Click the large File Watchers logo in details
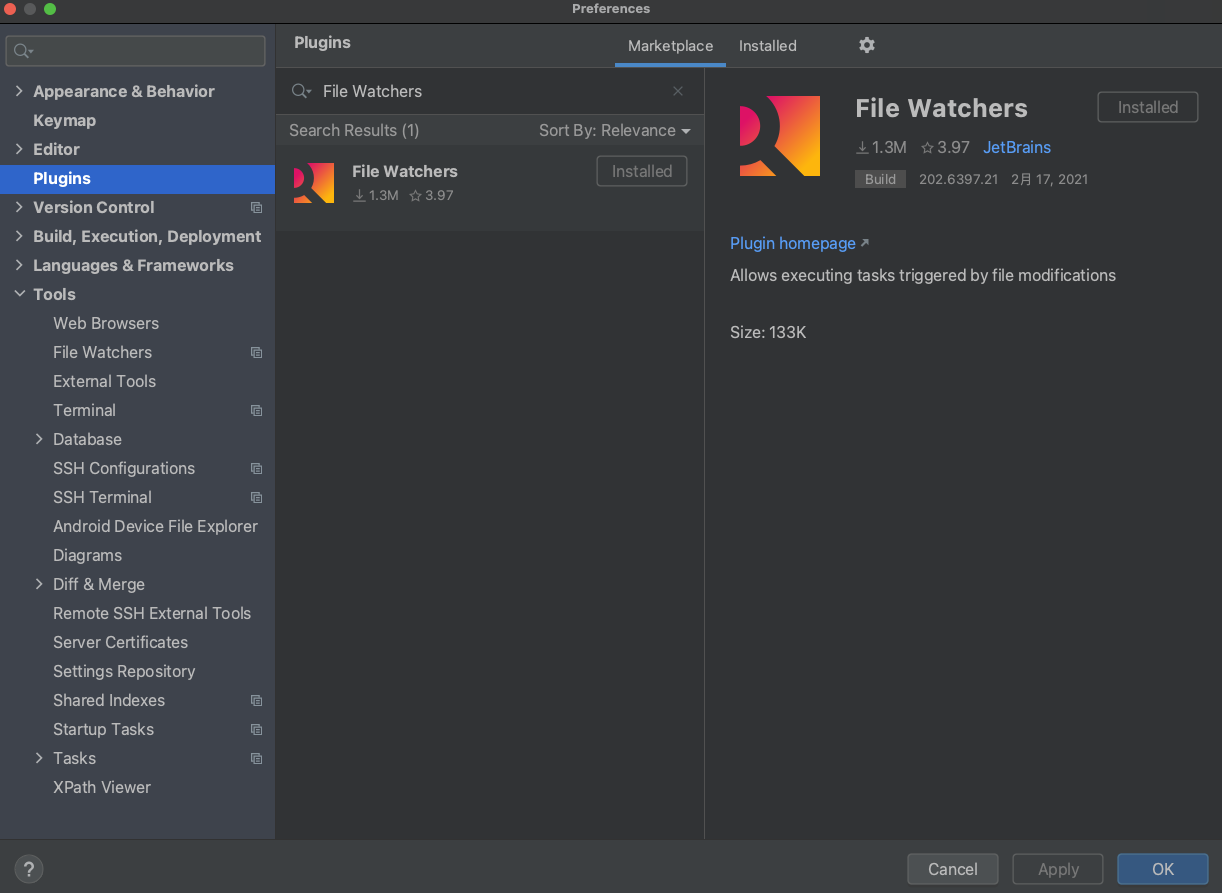1222x893 pixels. [780, 136]
